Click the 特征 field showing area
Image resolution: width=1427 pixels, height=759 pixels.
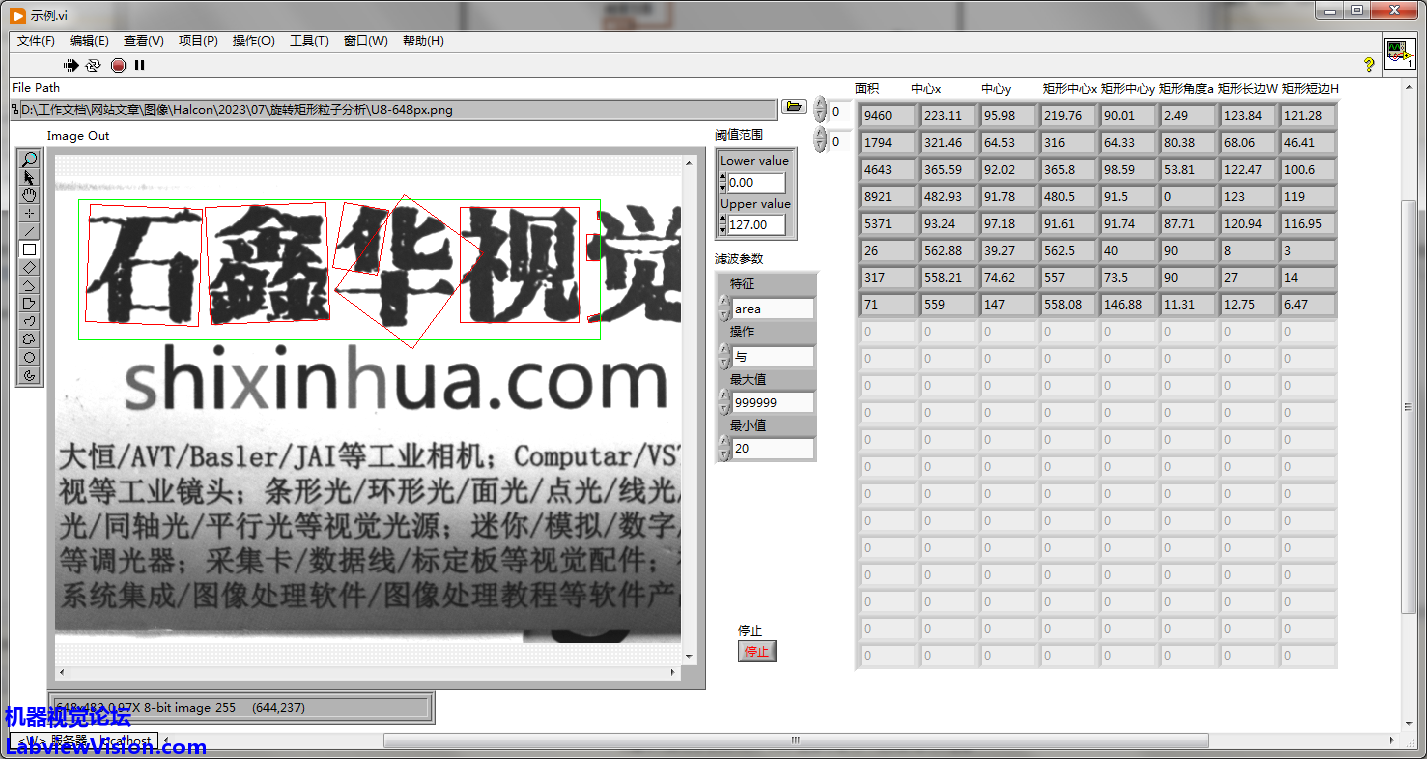click(773, 309)
